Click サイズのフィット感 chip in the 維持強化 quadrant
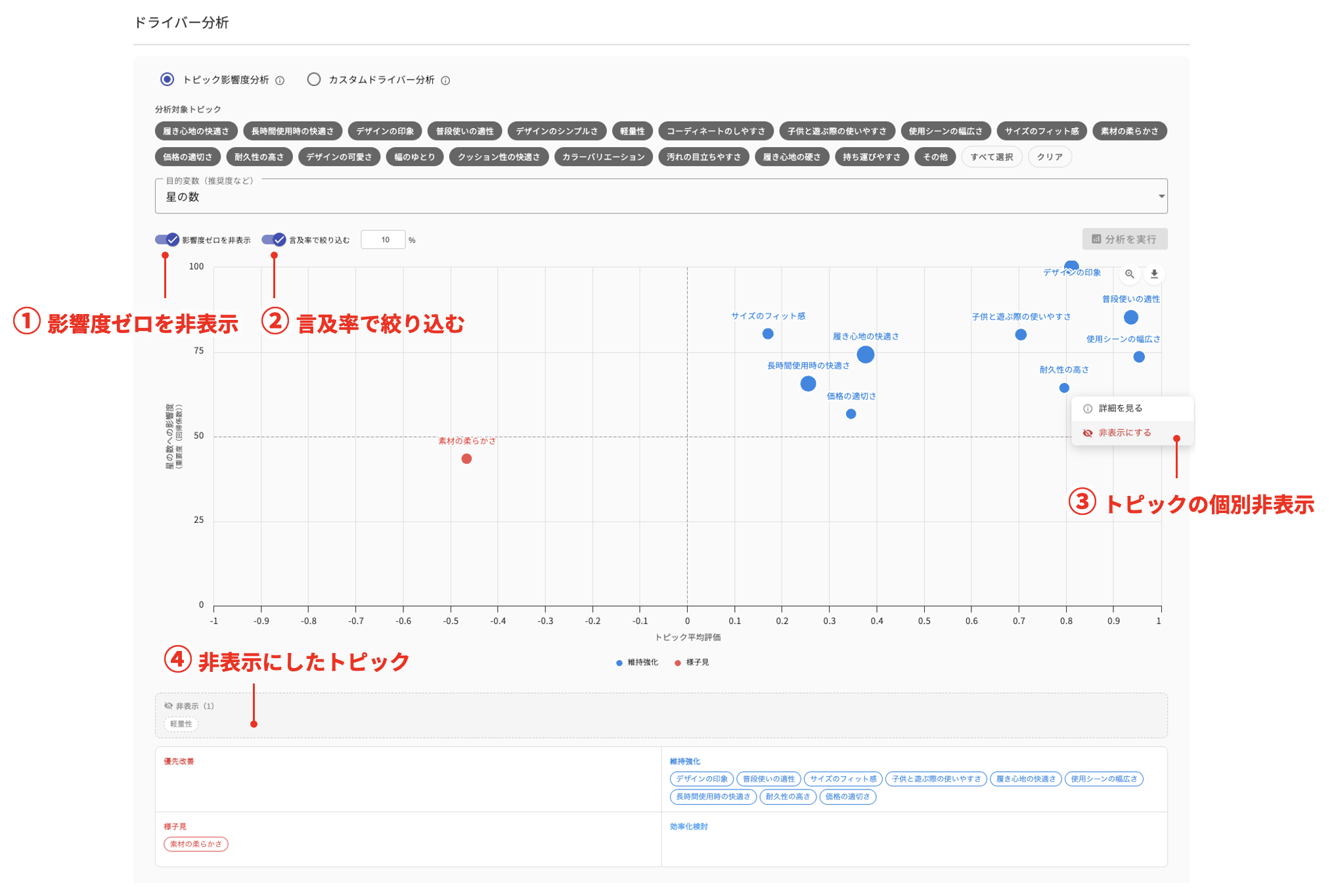The width and height of the screenshot is (1336, 896). point(843,779)
